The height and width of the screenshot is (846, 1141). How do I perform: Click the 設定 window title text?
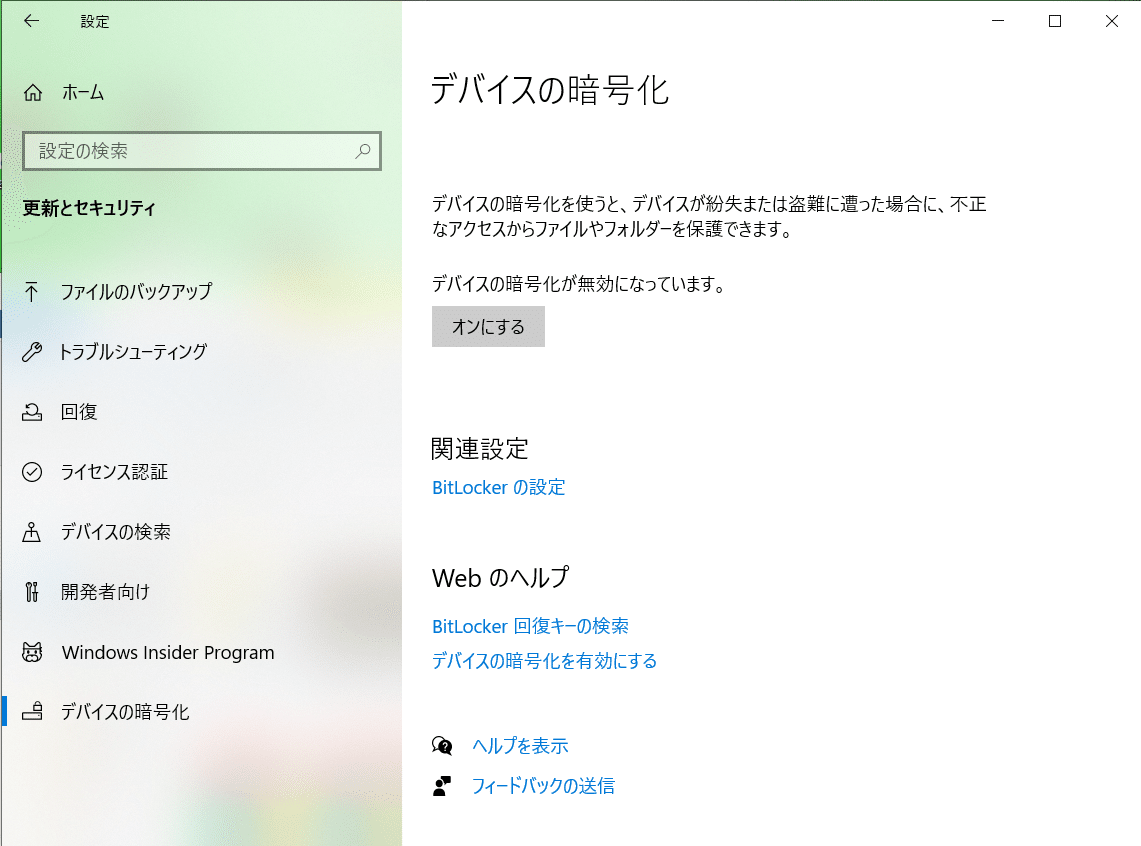pyautogui.click(x=95, y=22)
